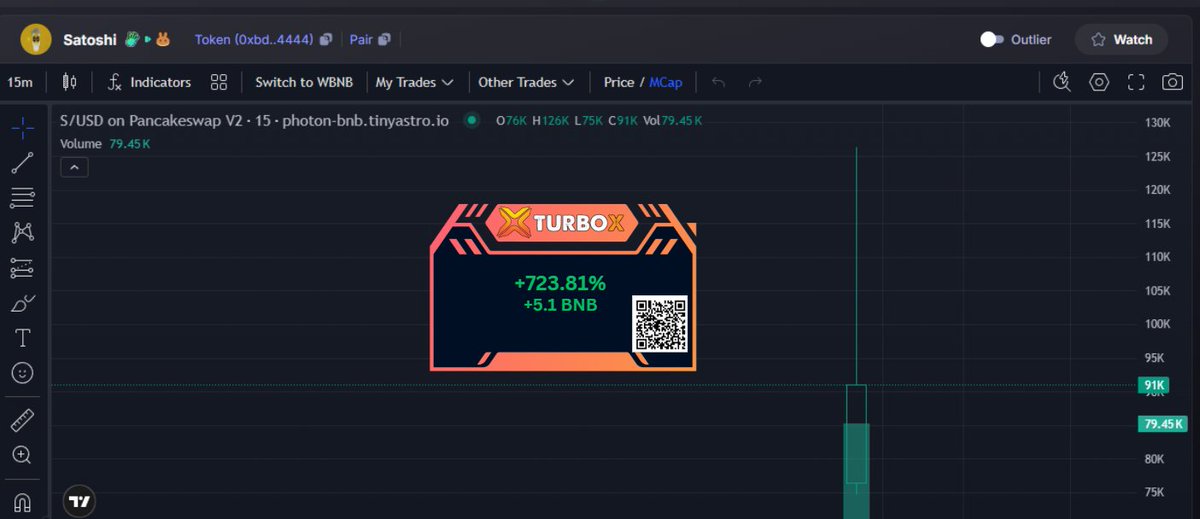Image resolution: width=1200 pixels, height=519 pixels.
Task: Switch chart display to Price
Action: click(619, 82)
